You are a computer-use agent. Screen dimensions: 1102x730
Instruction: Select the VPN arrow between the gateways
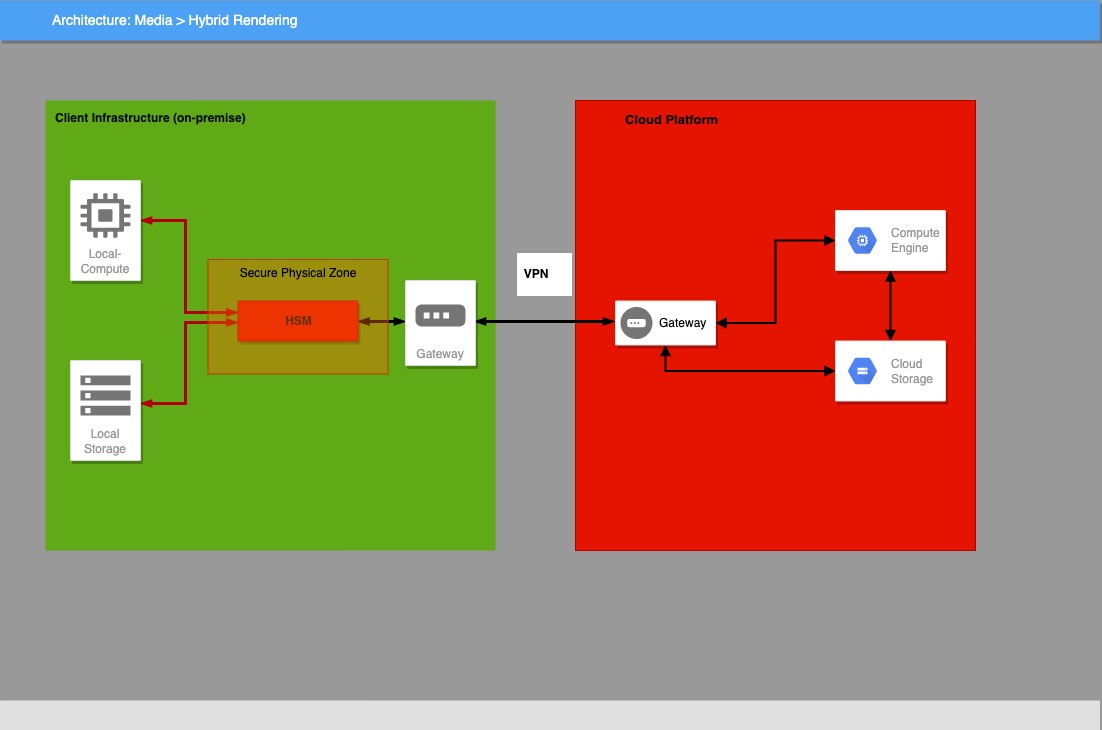(545, 321)
